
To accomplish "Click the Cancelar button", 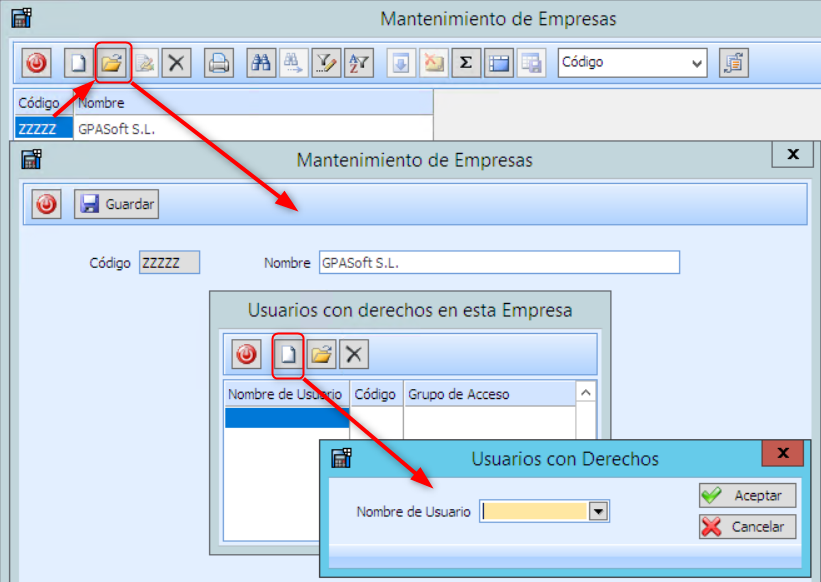I will tap(747, 527).
